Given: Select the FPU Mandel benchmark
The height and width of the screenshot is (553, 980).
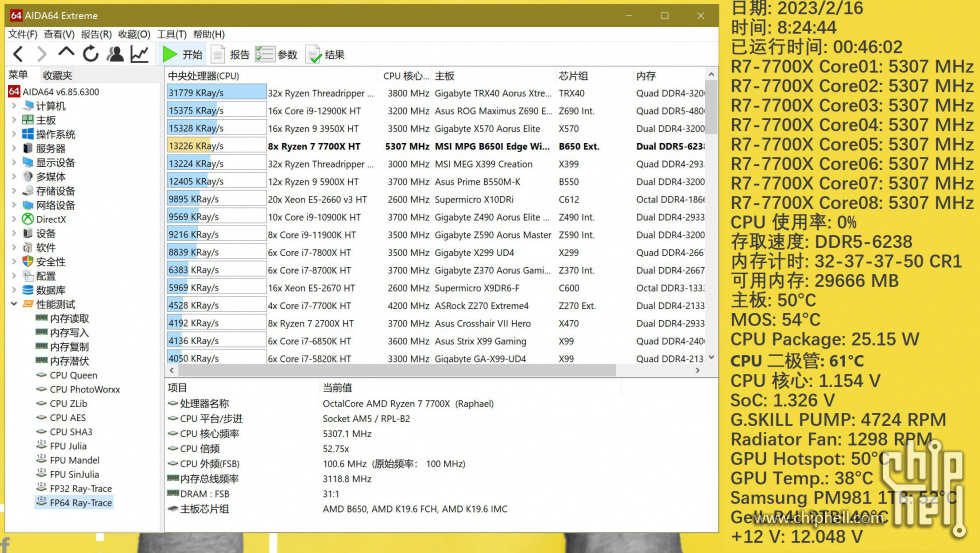Looking at the screenshot, I should 66,461.
